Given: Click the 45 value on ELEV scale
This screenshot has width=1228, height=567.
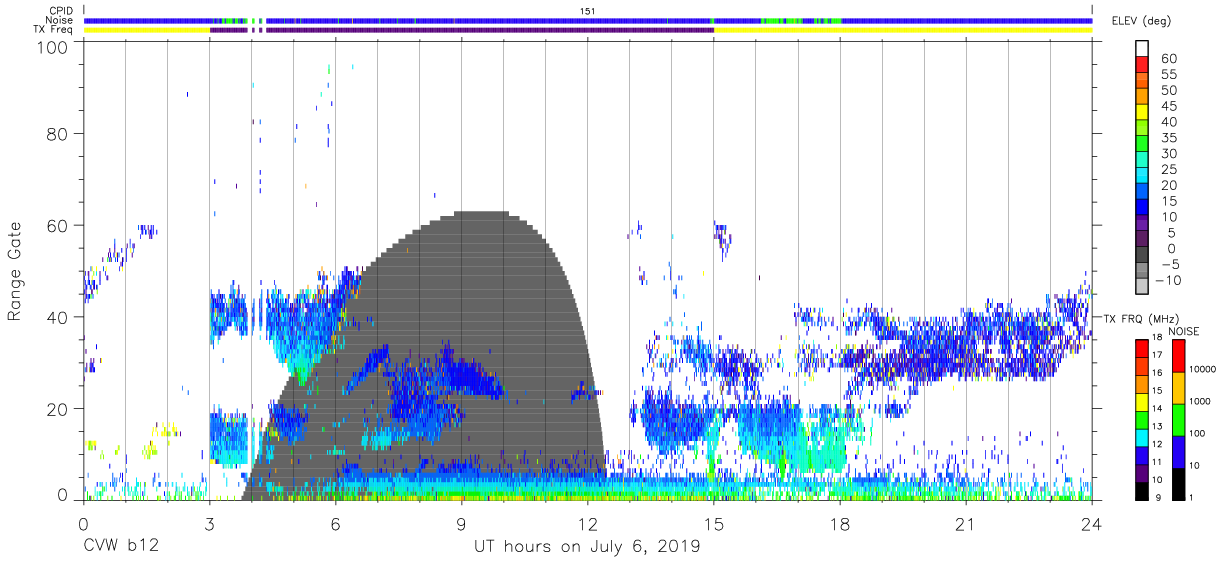Looking at the screenshot, I should 1167,106.
